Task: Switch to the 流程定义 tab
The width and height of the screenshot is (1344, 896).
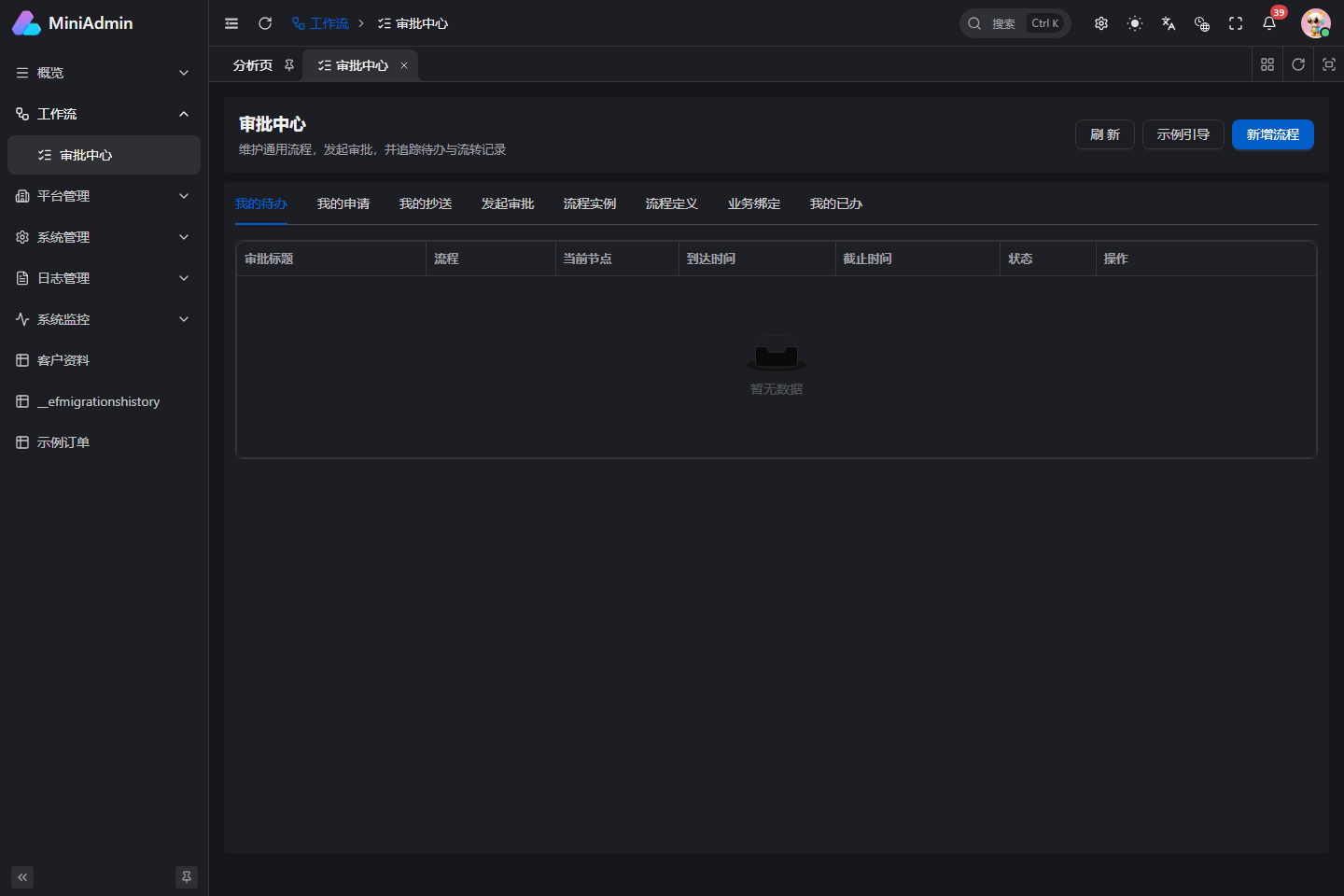Action: pyautogui.click(x=672, y=203)
